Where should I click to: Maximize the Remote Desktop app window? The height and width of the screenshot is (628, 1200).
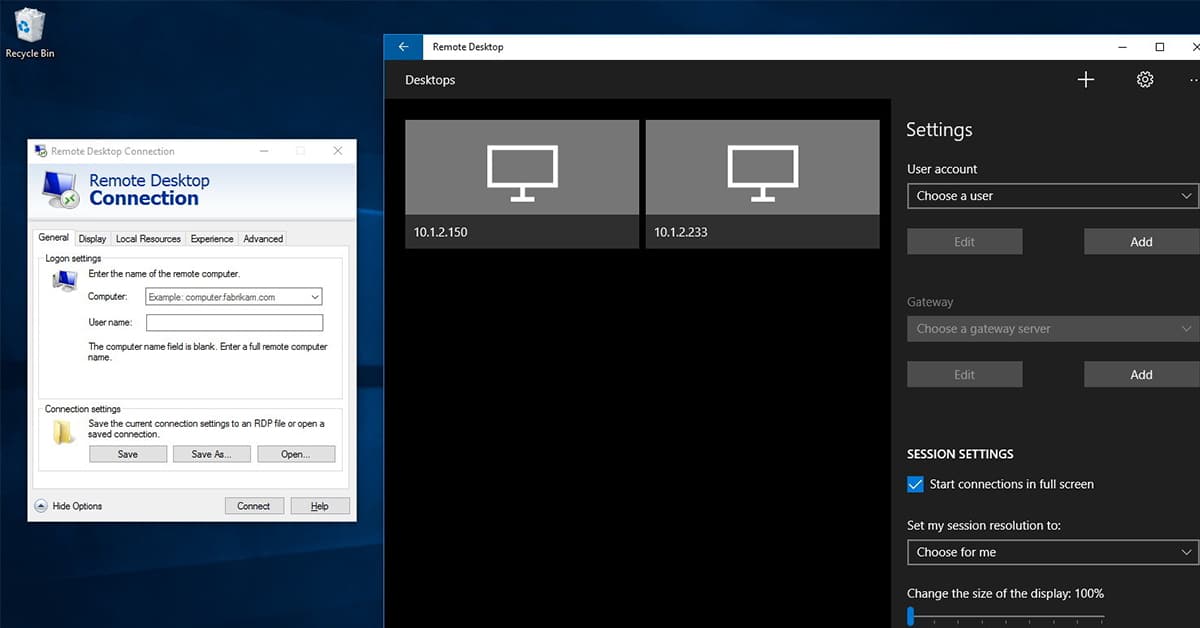(x=1160, y=47)
